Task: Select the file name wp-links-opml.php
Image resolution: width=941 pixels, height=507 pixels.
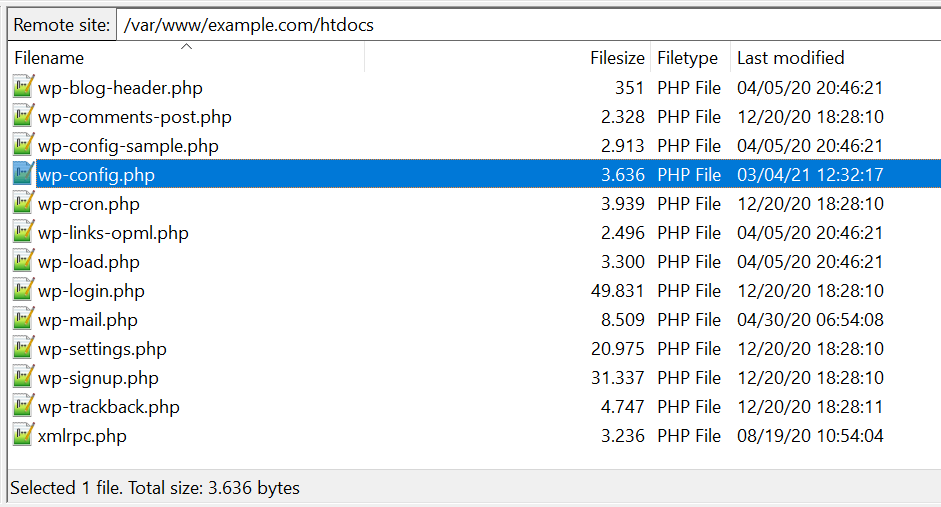Action: point(113,233)
